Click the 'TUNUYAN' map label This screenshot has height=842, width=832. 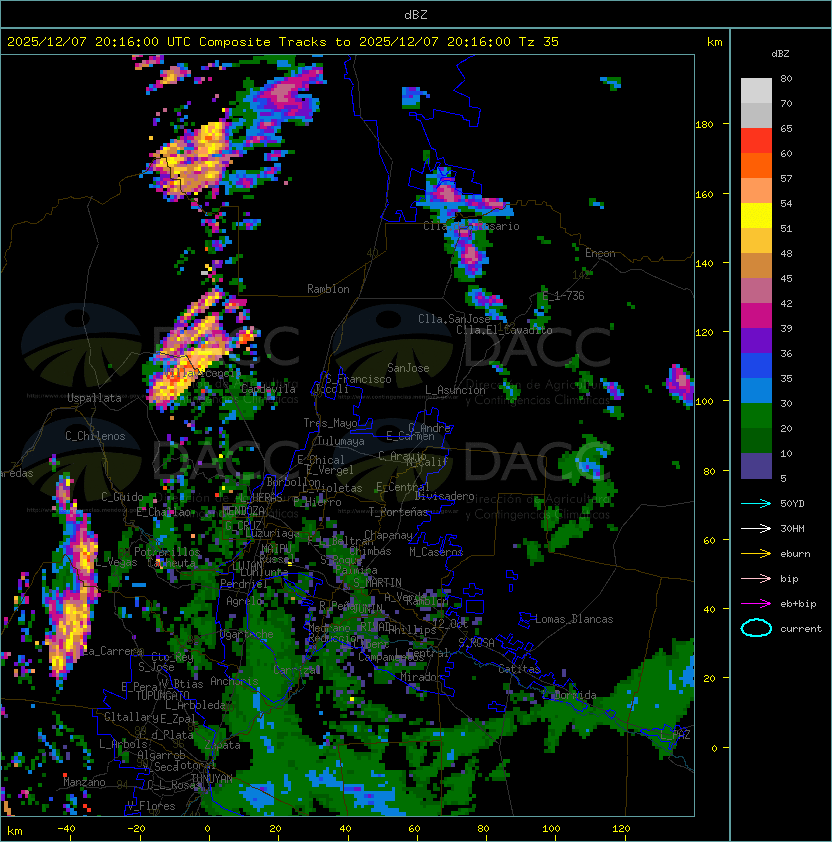212,778
